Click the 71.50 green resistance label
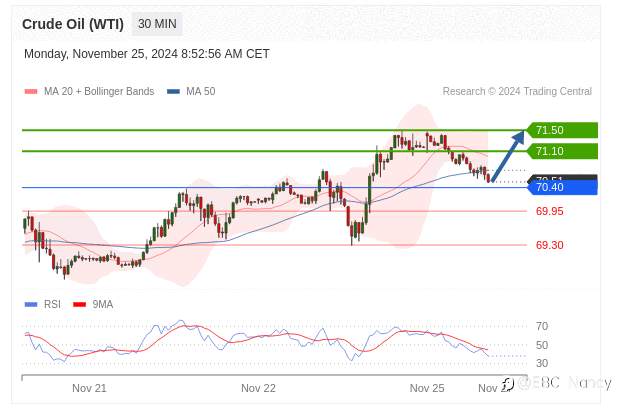This screenshot has height=412, width=619. tap(562, 130)
